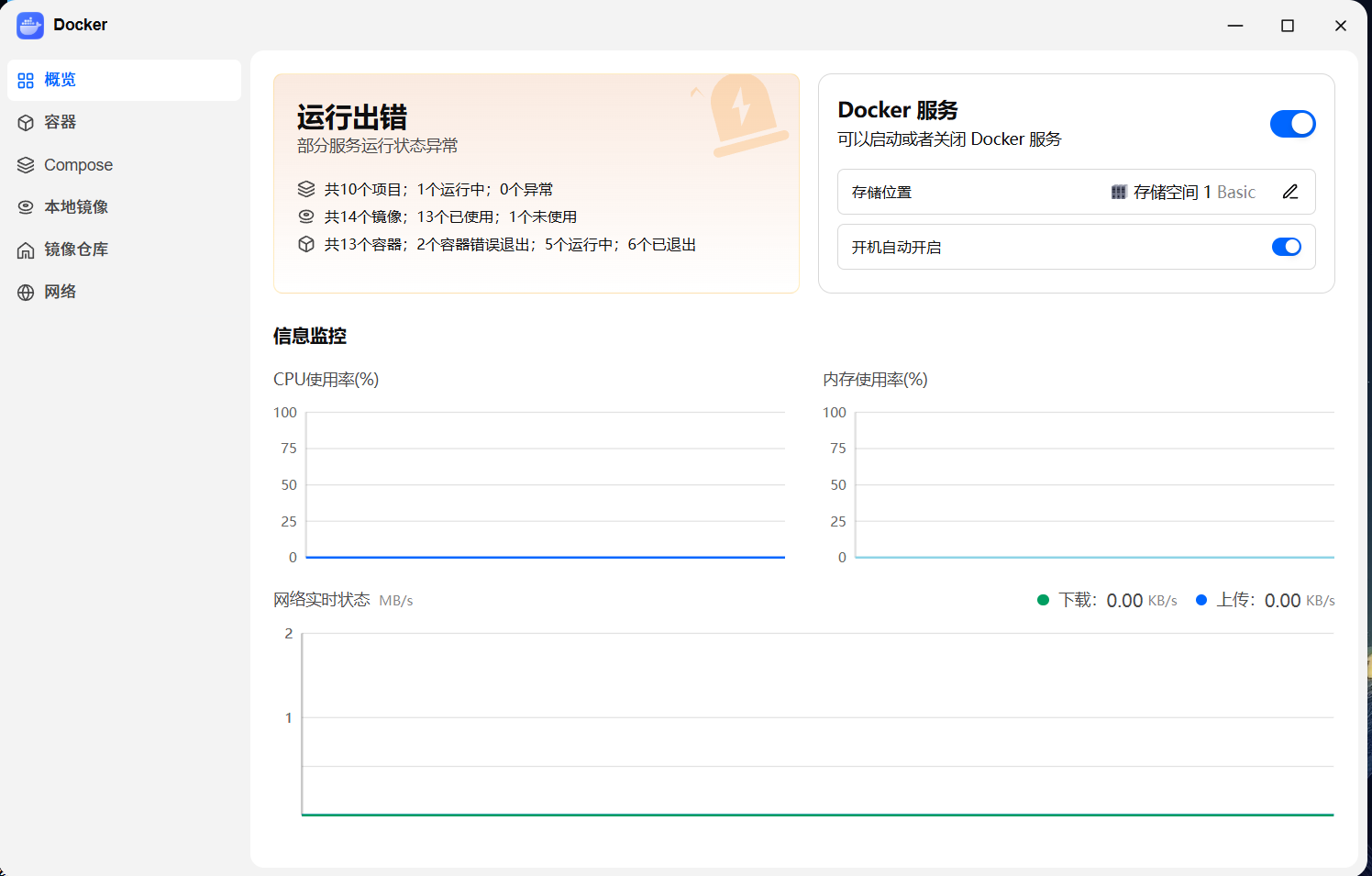
Task: Click the 共13个容器 containers summary line
Action: pyautogui.click(x=510, y=244)
